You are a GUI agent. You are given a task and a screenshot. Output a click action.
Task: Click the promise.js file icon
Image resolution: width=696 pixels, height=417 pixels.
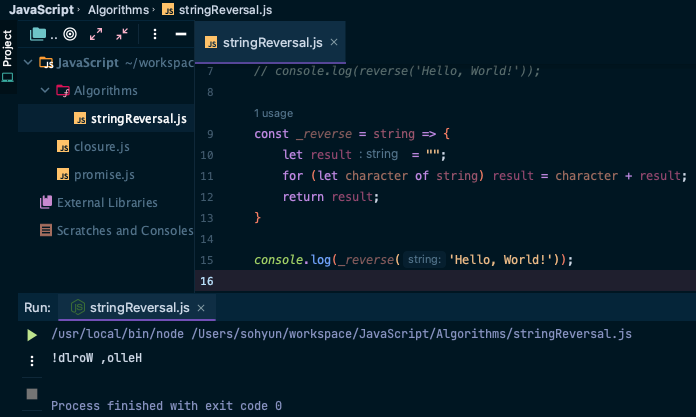[63, 175]
